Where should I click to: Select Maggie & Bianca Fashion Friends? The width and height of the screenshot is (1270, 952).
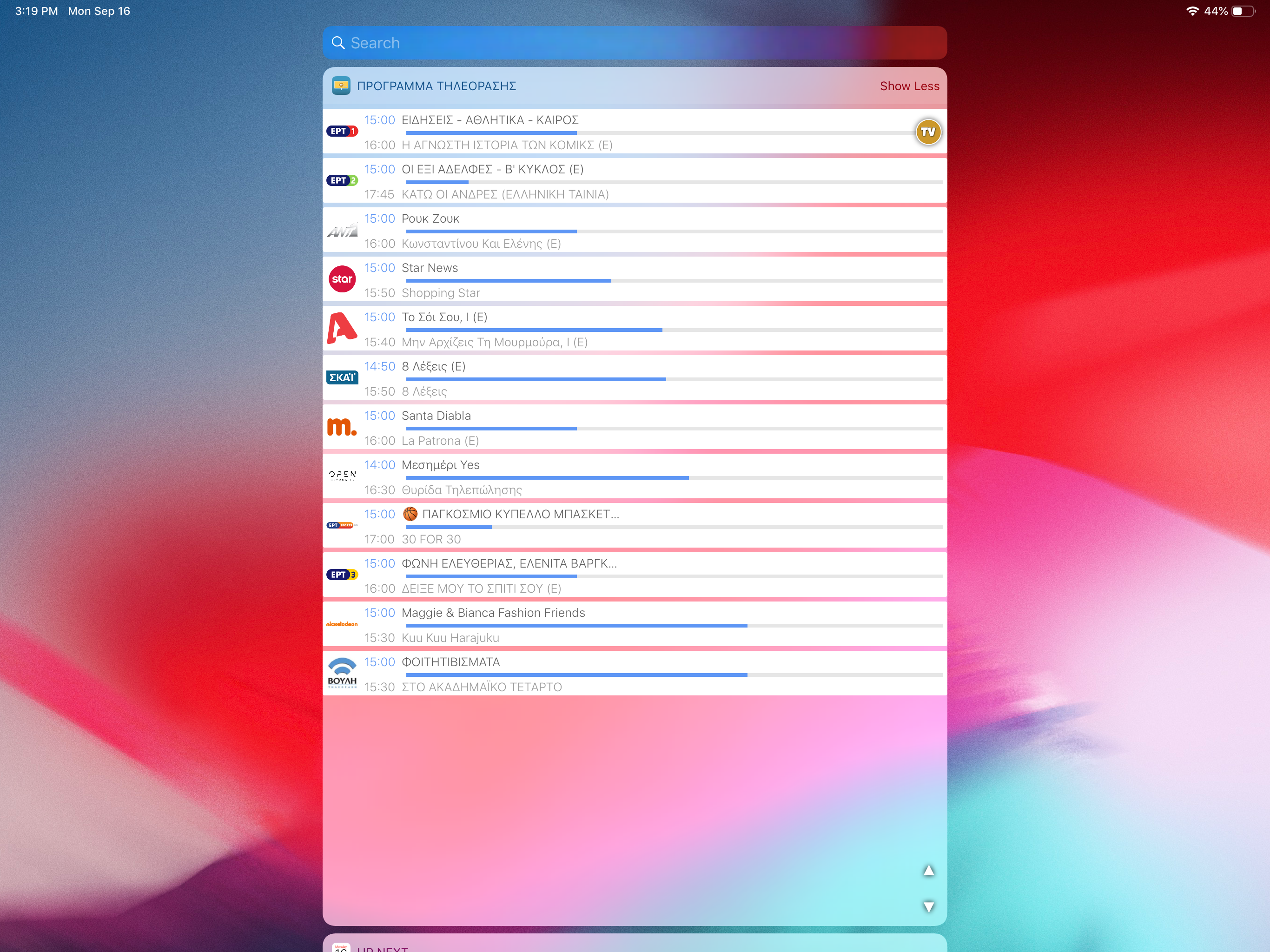coord(493,613)
